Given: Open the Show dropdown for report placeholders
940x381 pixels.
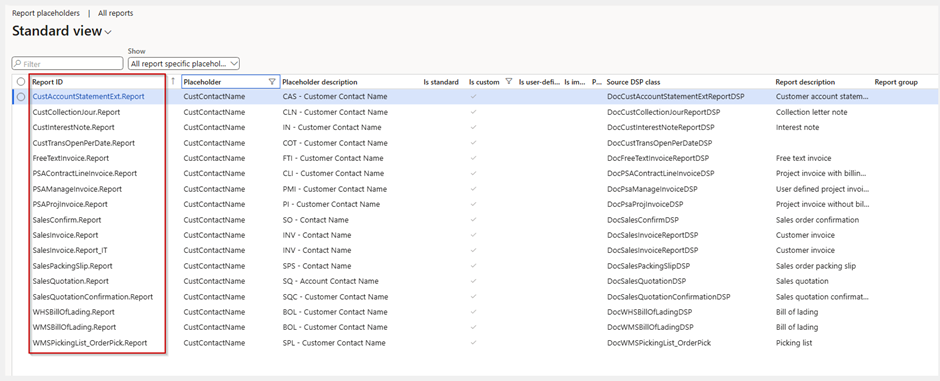Looking at the screenshot, I should point(183,63).
